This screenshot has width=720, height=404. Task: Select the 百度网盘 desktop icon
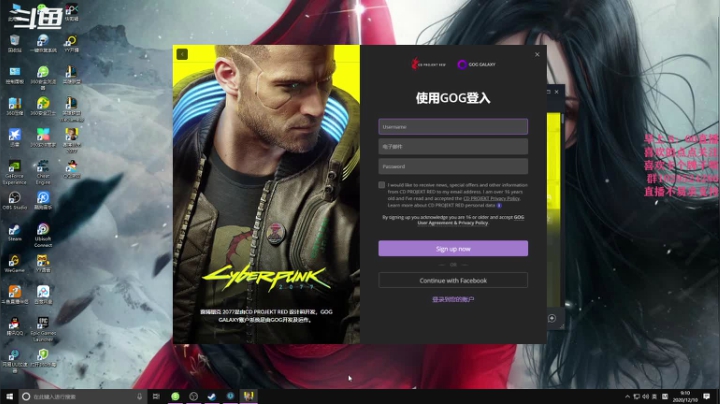tap(43, 295)
